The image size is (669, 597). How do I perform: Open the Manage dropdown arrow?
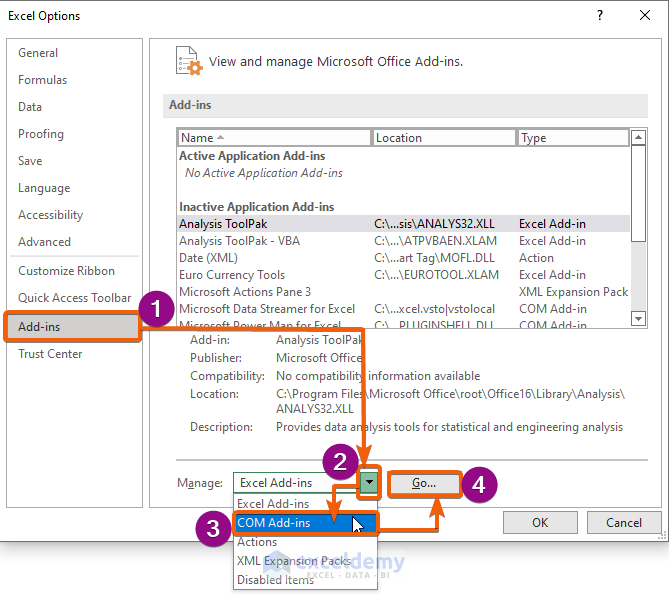coord(369,483)
